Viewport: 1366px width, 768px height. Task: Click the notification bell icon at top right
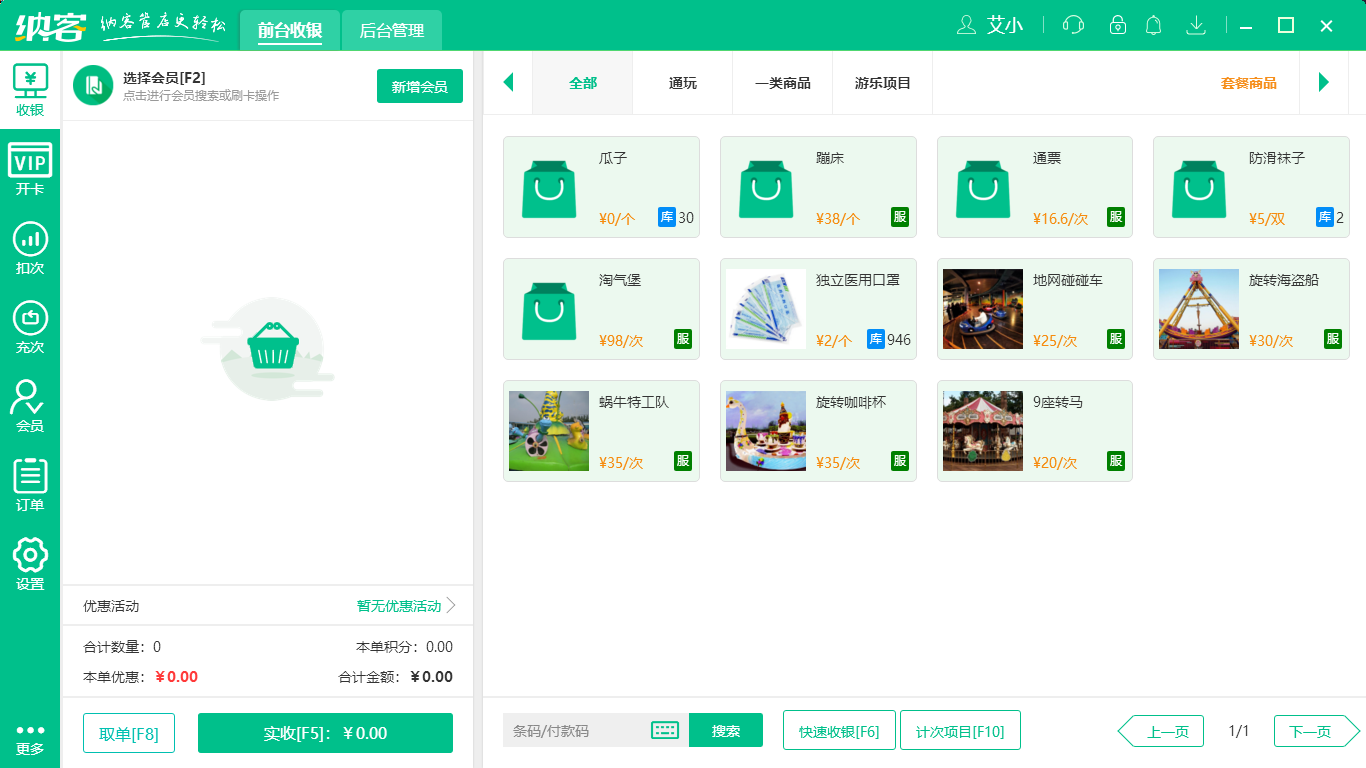tap(1153, 25)
